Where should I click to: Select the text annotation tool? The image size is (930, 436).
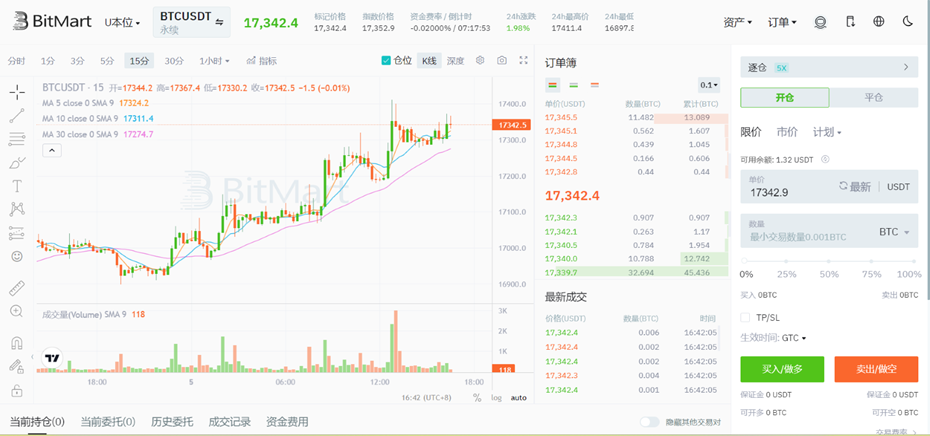17,186
